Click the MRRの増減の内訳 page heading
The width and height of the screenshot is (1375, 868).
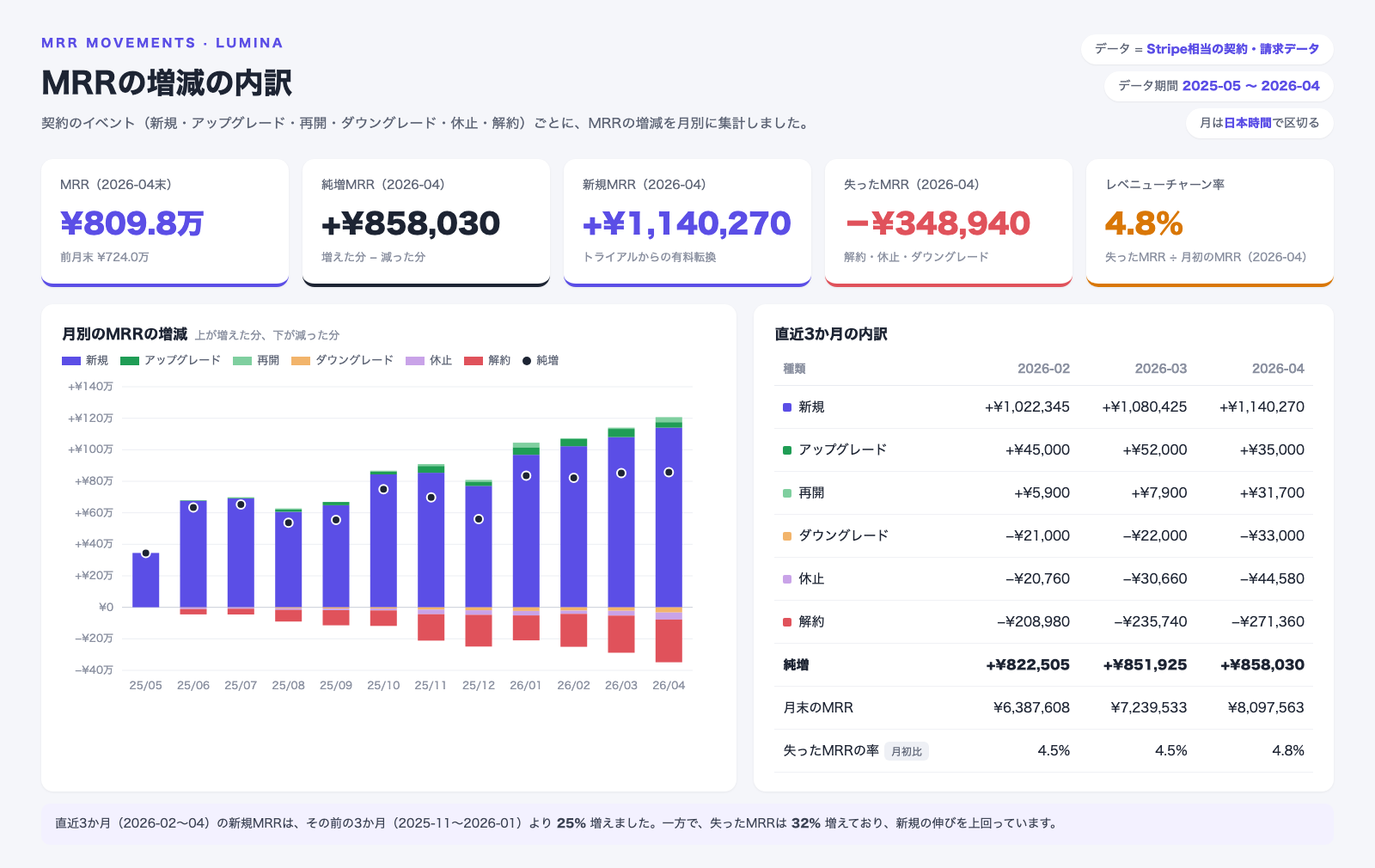pos(167,83)
